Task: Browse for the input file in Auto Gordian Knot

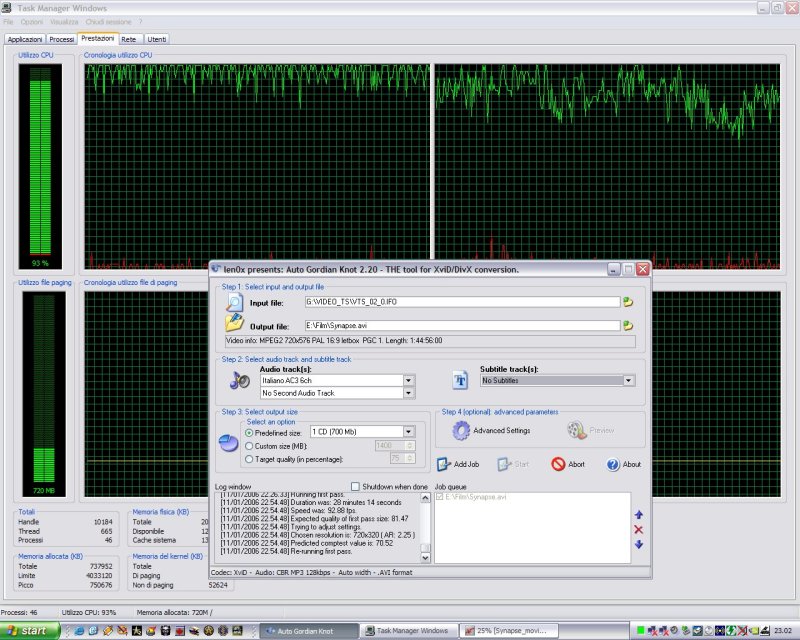Action: point(628,302)
